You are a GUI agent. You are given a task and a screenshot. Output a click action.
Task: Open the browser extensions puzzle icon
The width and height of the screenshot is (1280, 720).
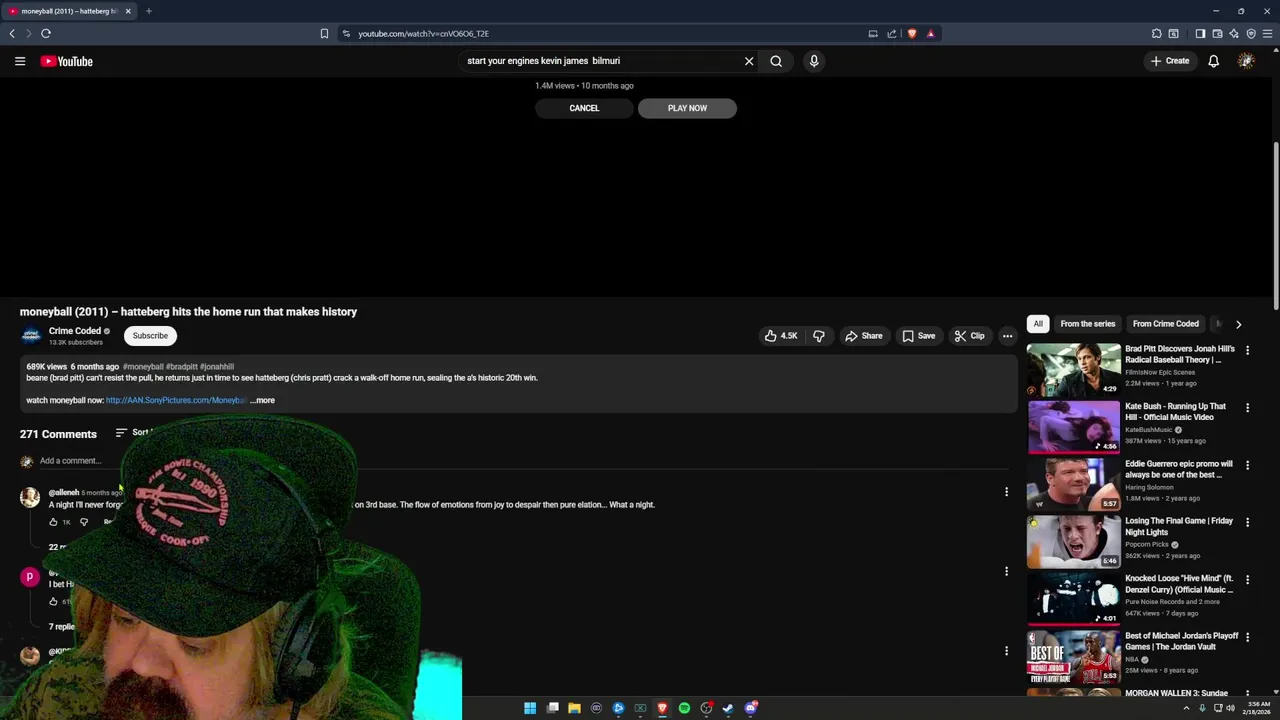1157,33
